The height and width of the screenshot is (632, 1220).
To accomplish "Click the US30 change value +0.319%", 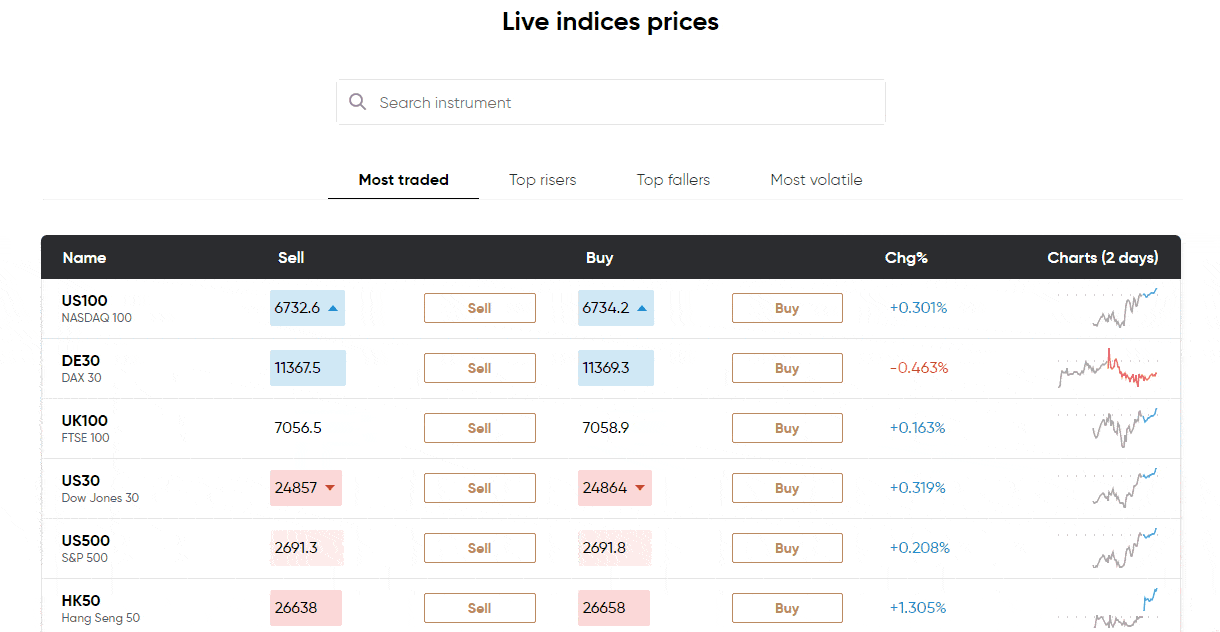I will click(918, 488).
